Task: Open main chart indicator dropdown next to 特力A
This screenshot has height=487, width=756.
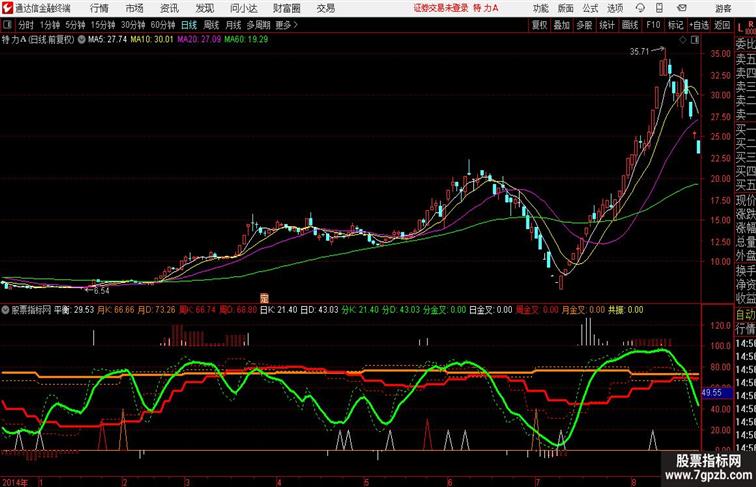Action: coord(81,40)
